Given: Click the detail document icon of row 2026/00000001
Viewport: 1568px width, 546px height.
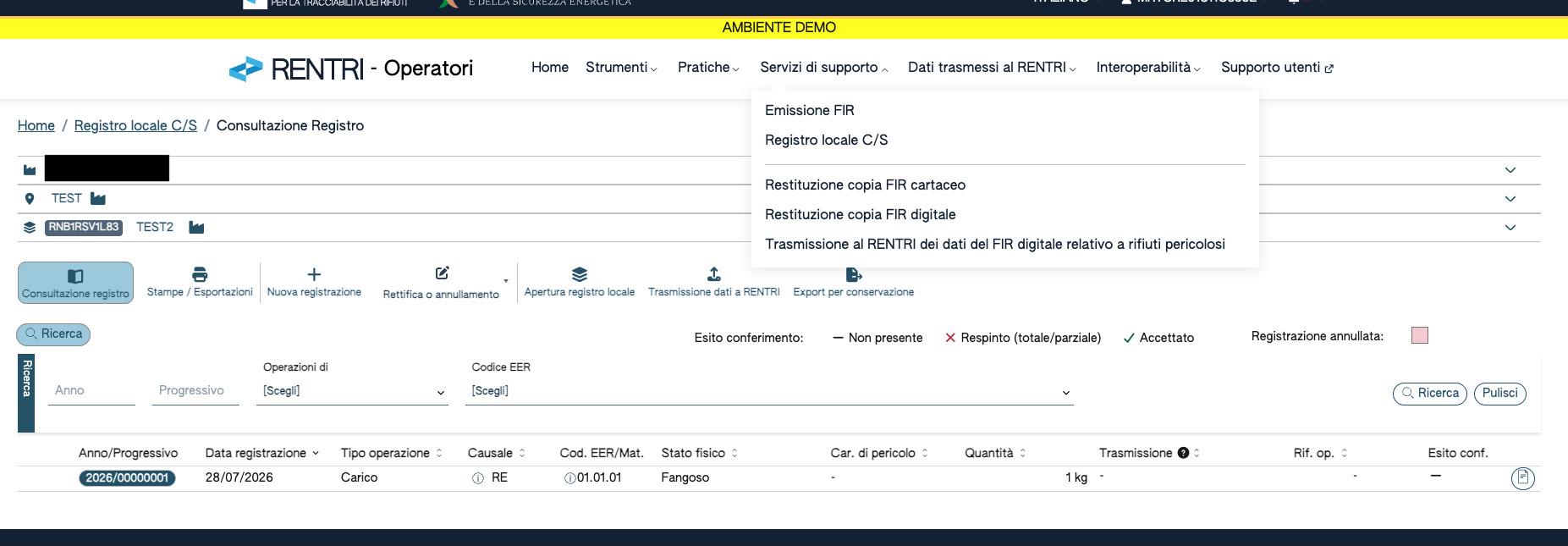Looking at the screenshot, I should [1522, 478].
